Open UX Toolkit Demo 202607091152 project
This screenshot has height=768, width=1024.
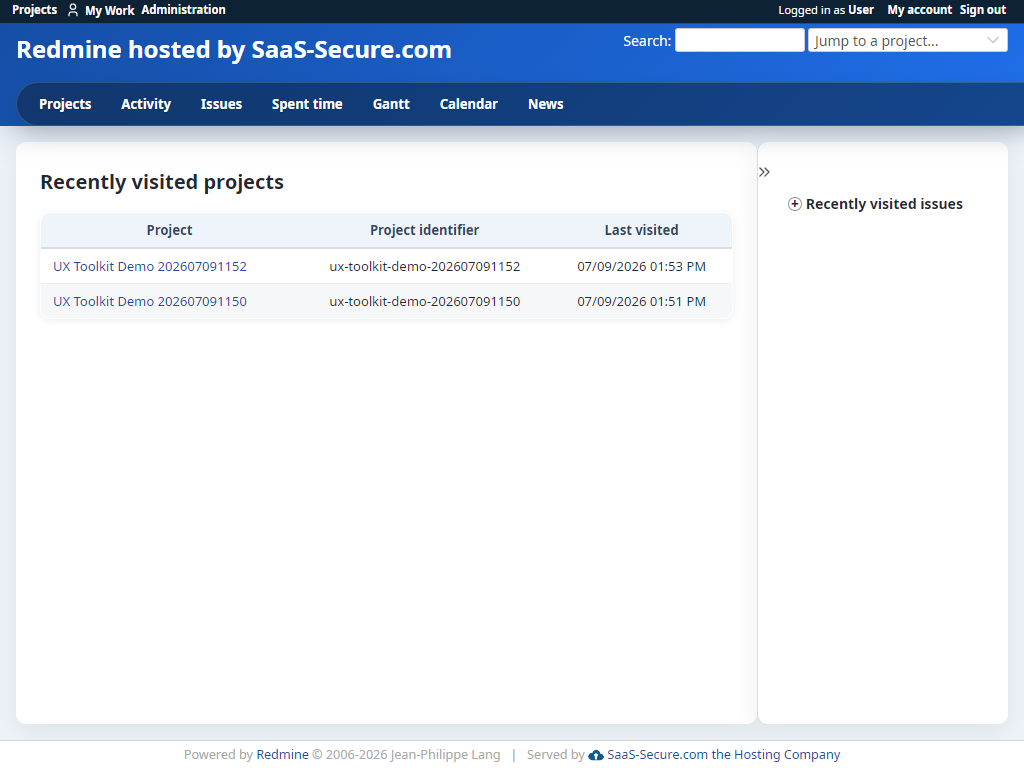coord(150,266)
